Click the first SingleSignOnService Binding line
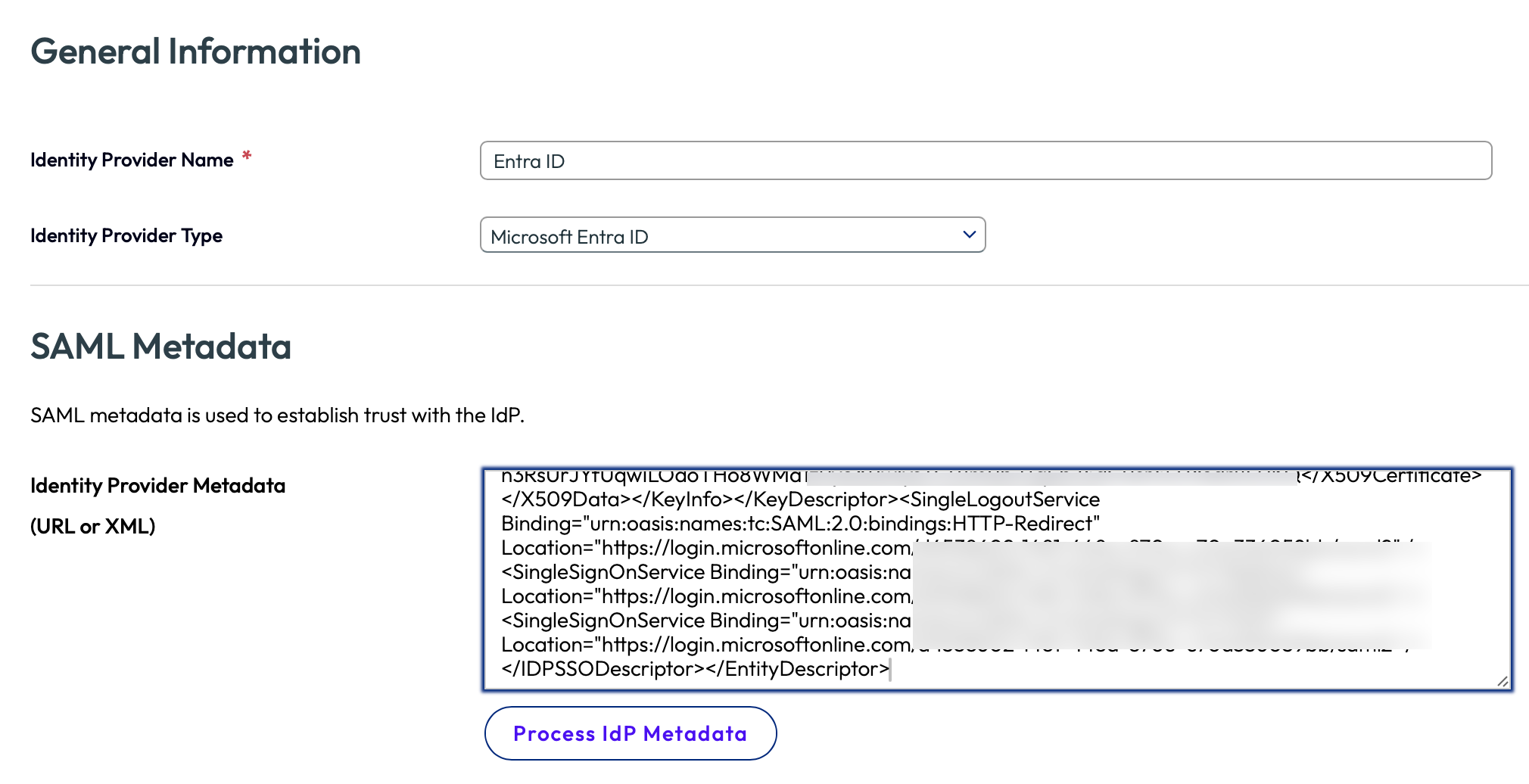The height and width of the screenshot is (784, 1529). click(705, 573)
